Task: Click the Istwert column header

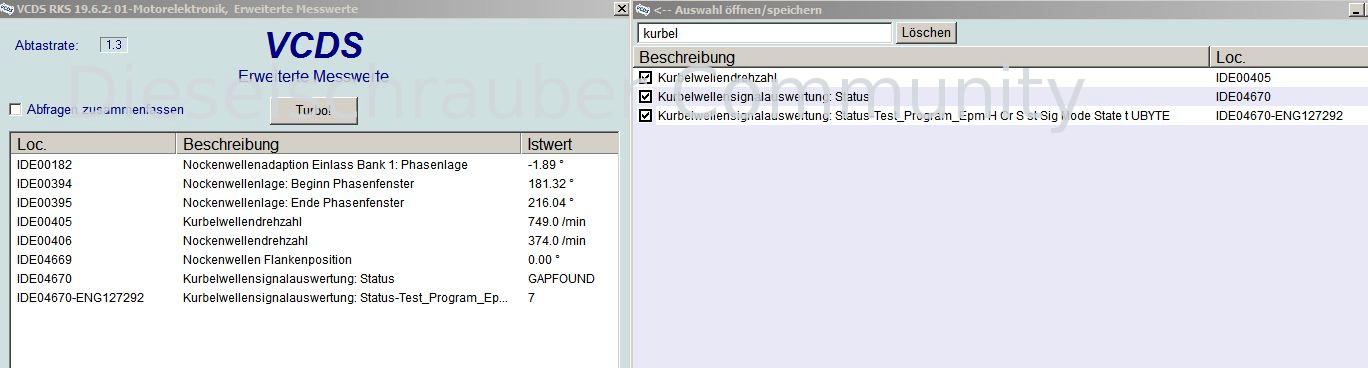Action: point(568,144)
